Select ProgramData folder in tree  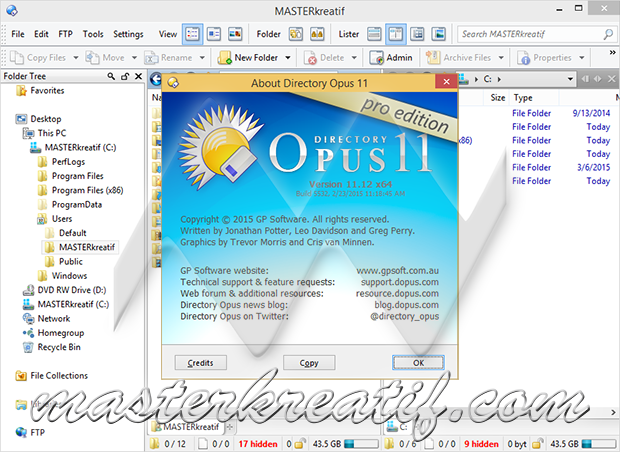77,204
